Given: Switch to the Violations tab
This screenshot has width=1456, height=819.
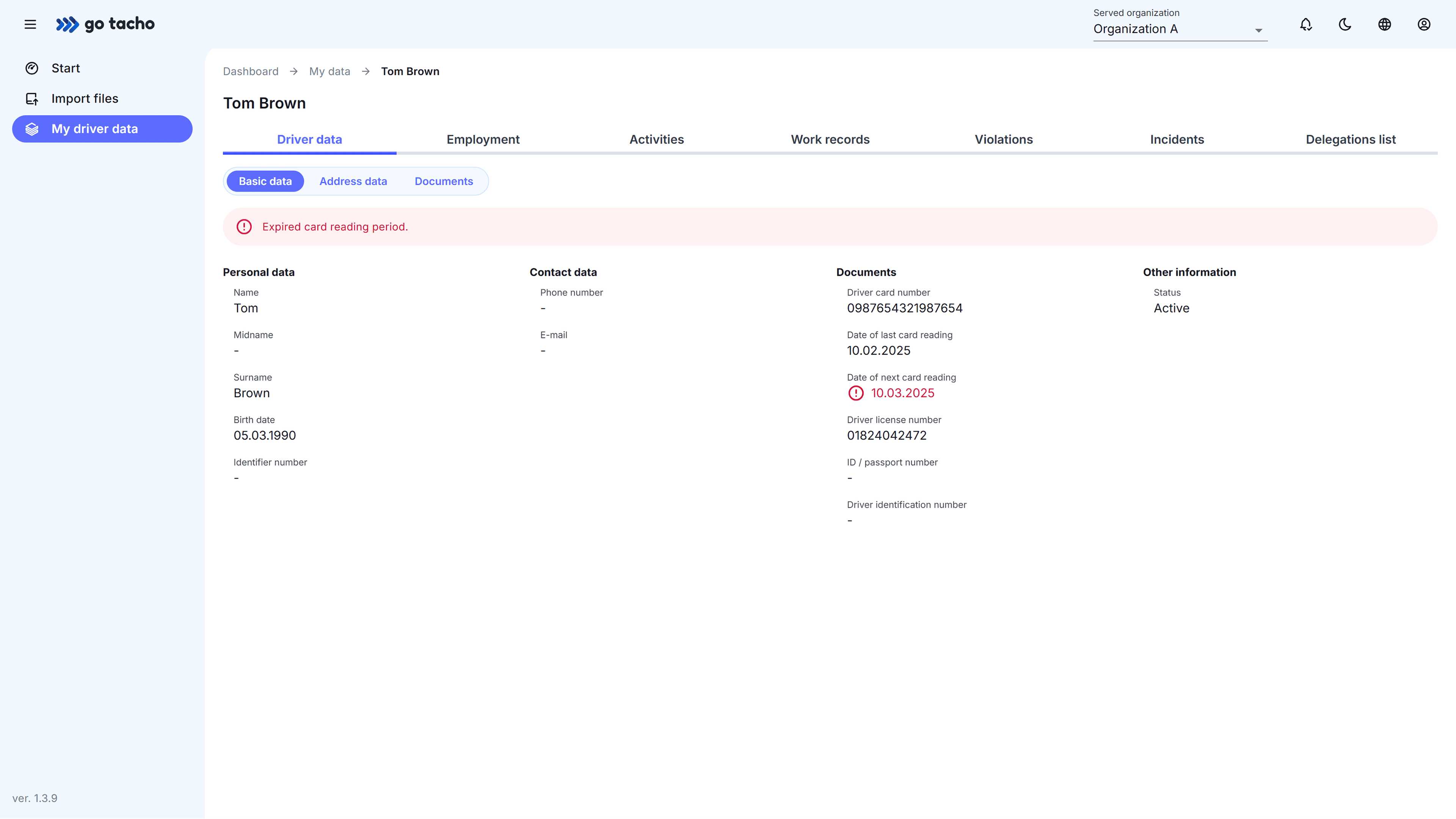Looking at the screenshot, I should pyautogui.click(x=1003, y=139).
